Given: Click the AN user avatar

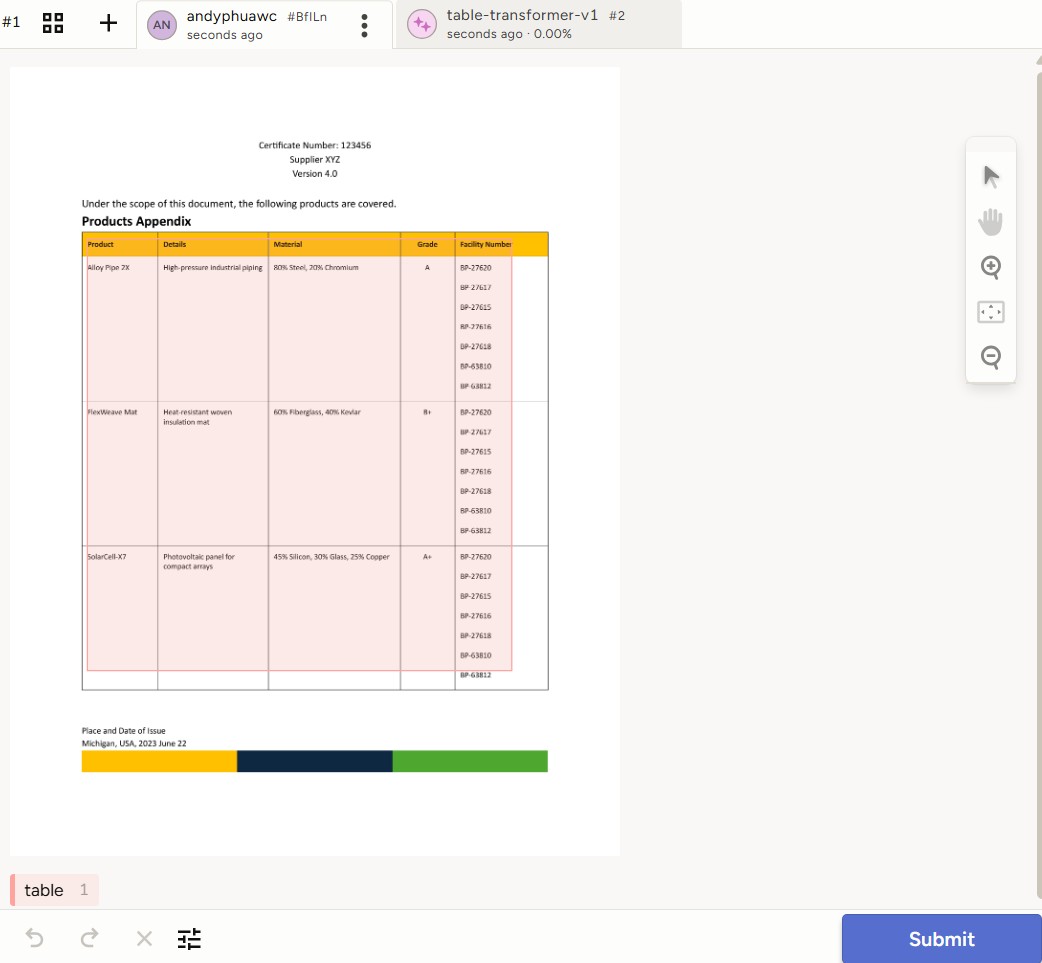Looking at the screenshot, I should click(x=162, y=25).
